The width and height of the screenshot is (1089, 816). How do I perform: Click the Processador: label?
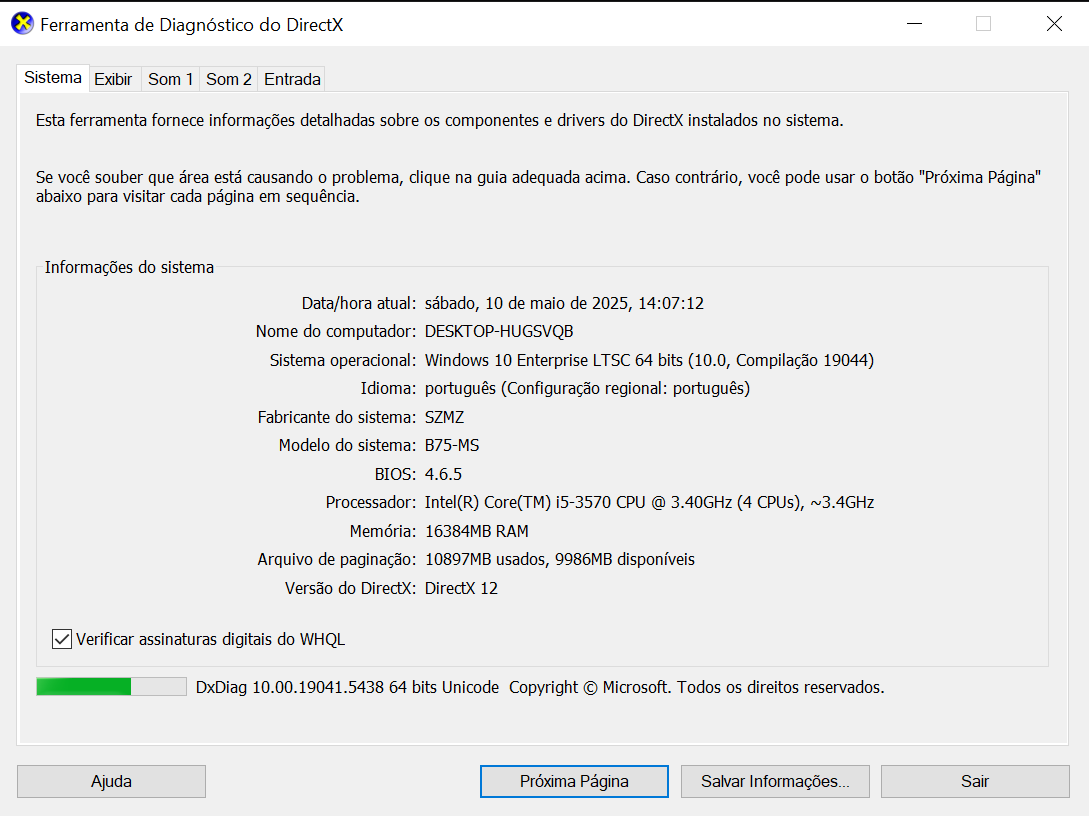coord(370,502)
